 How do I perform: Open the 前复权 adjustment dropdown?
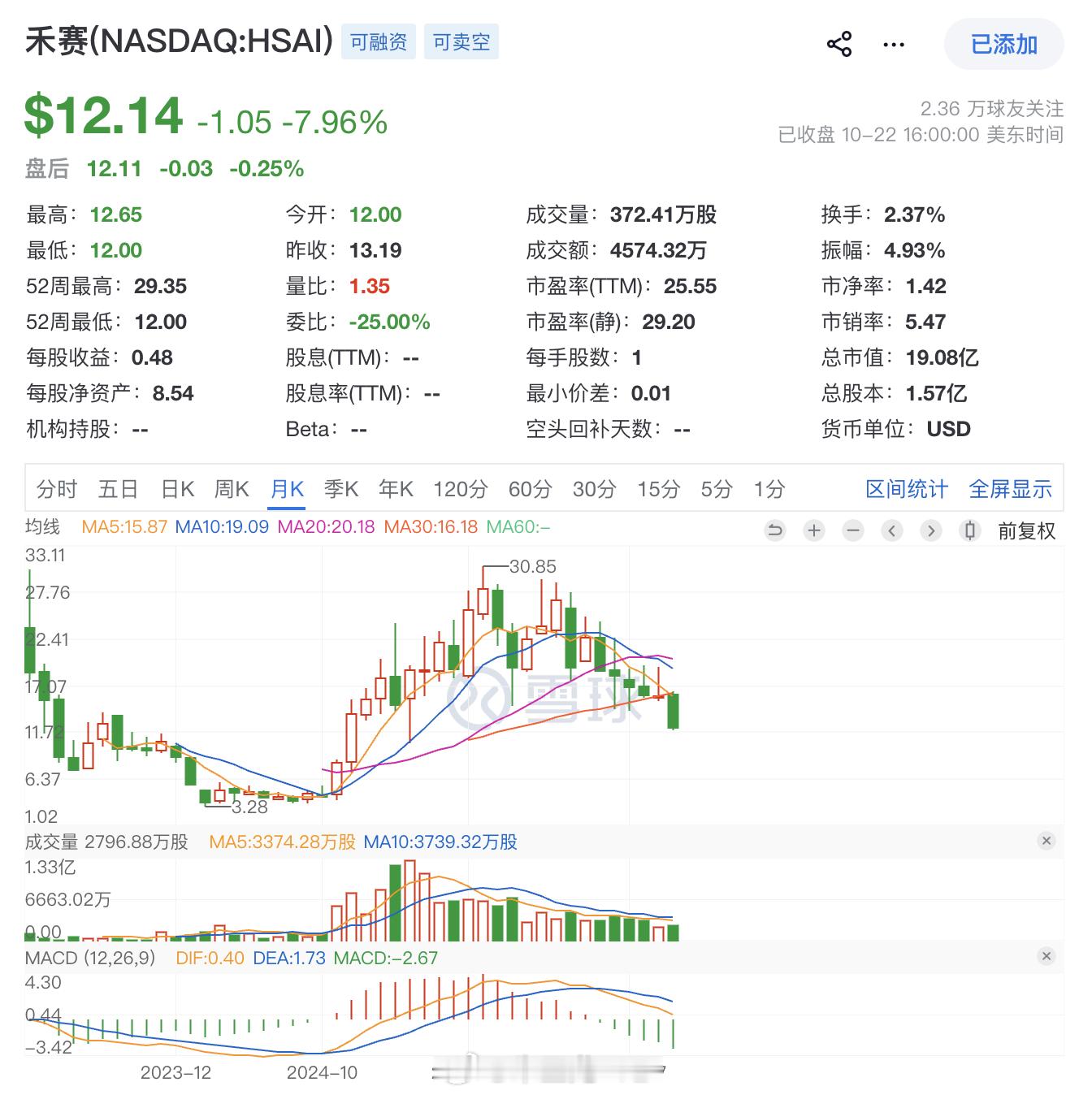(x=1027, y=530)
